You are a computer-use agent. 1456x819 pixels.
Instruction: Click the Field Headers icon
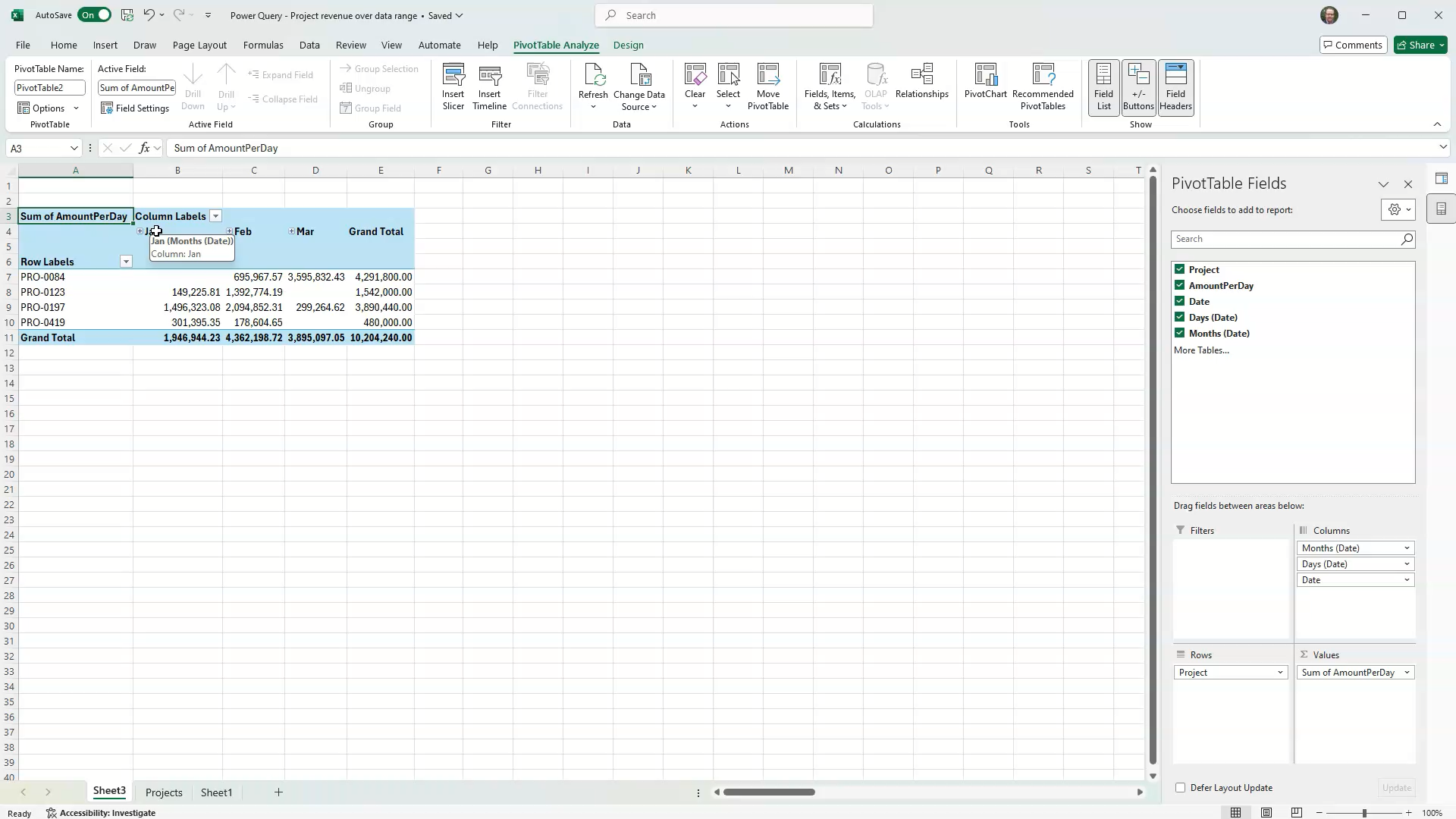[x=1176, y=86]
